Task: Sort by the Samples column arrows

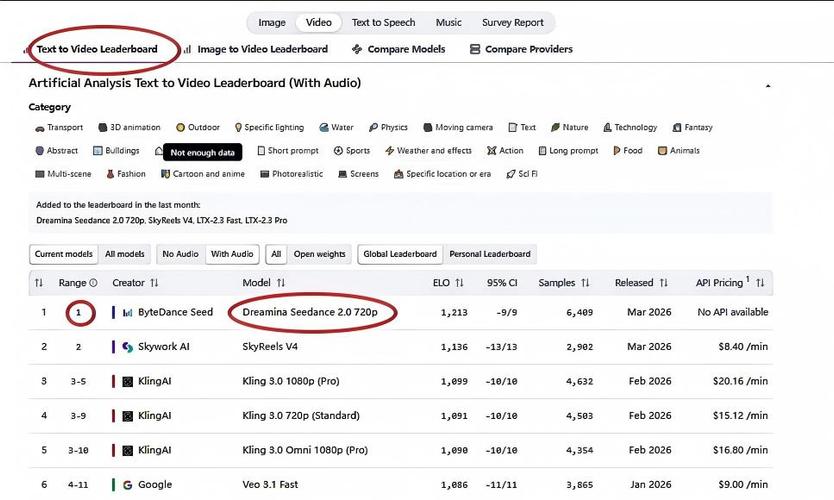Action: [x=585, y=283]
